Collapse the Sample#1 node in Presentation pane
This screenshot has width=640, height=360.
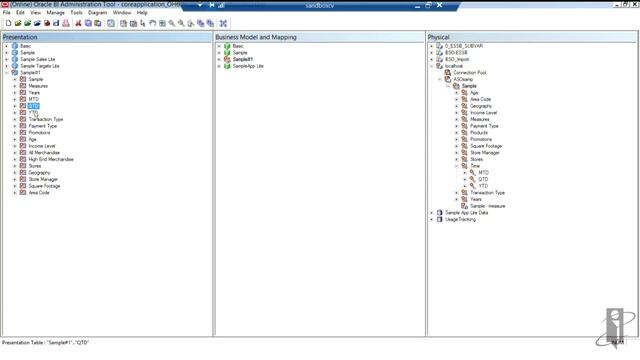point(7,73)
